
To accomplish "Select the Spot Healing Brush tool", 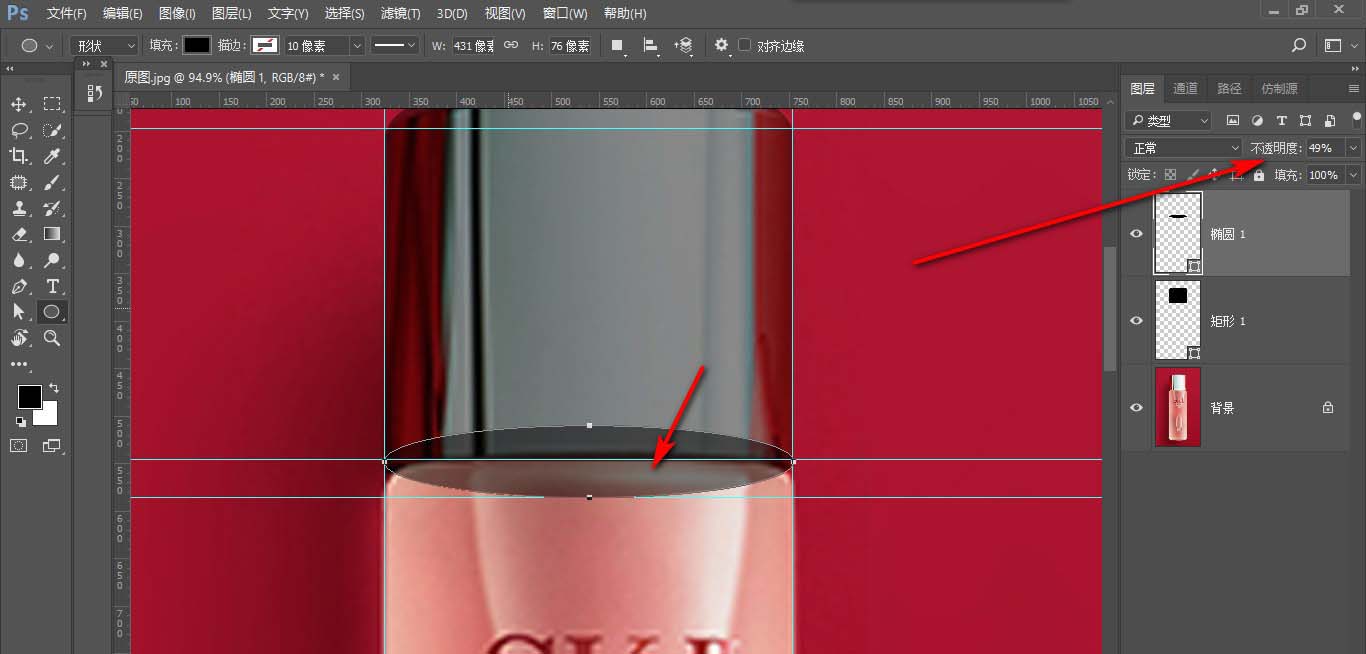I will (19, 182).
